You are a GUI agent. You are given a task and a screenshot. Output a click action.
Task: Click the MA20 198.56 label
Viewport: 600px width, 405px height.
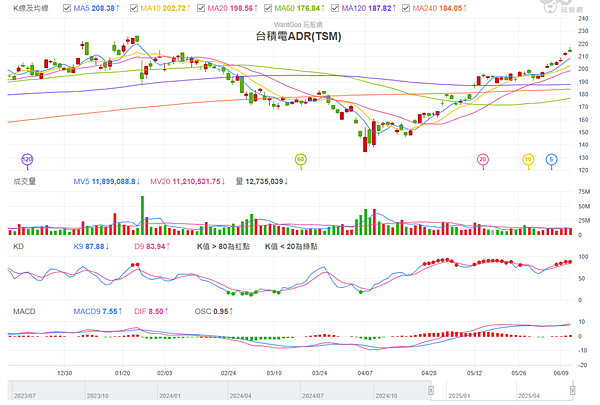(x=232, y=8)
